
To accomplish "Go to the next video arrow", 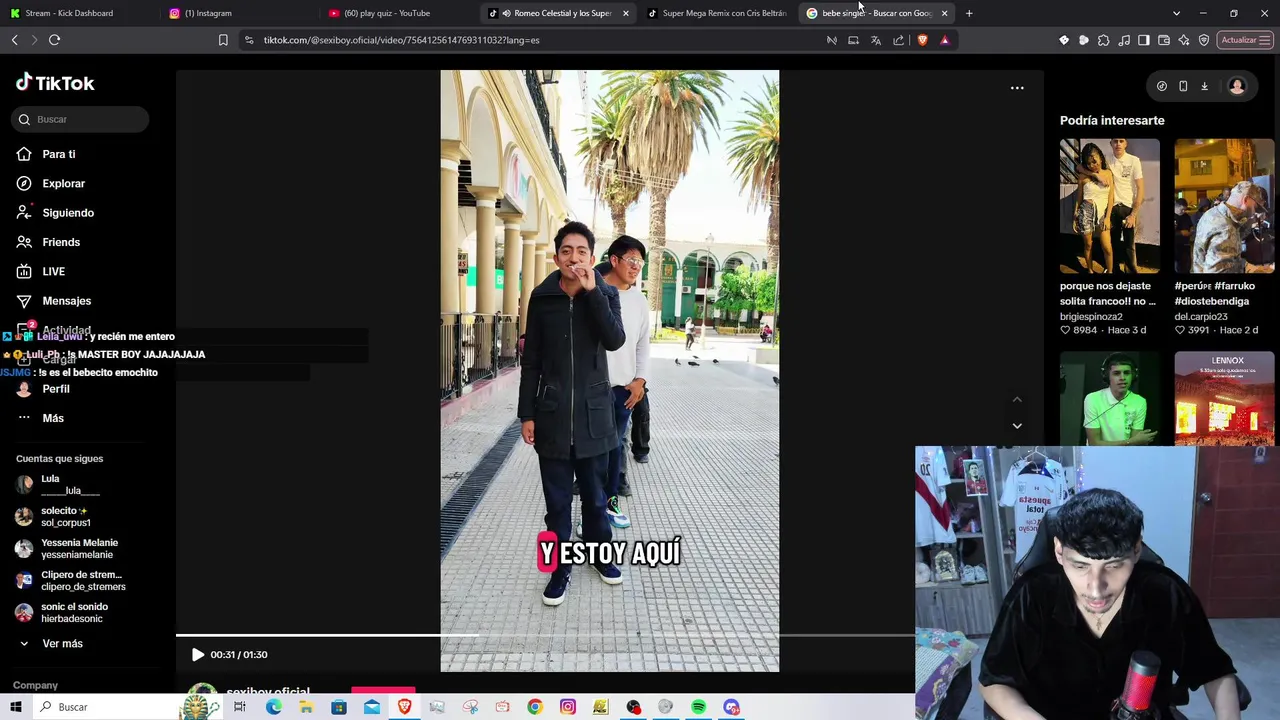I will click(1017, 426).
